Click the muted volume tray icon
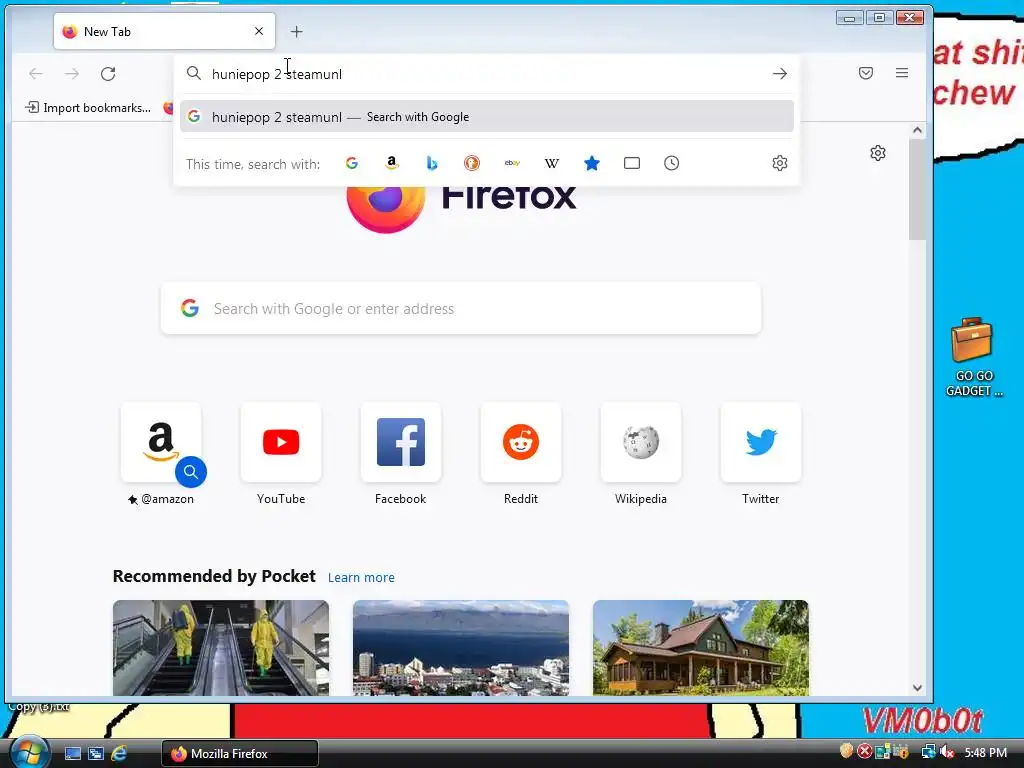The image size is (1024, 768). point(947,752)
